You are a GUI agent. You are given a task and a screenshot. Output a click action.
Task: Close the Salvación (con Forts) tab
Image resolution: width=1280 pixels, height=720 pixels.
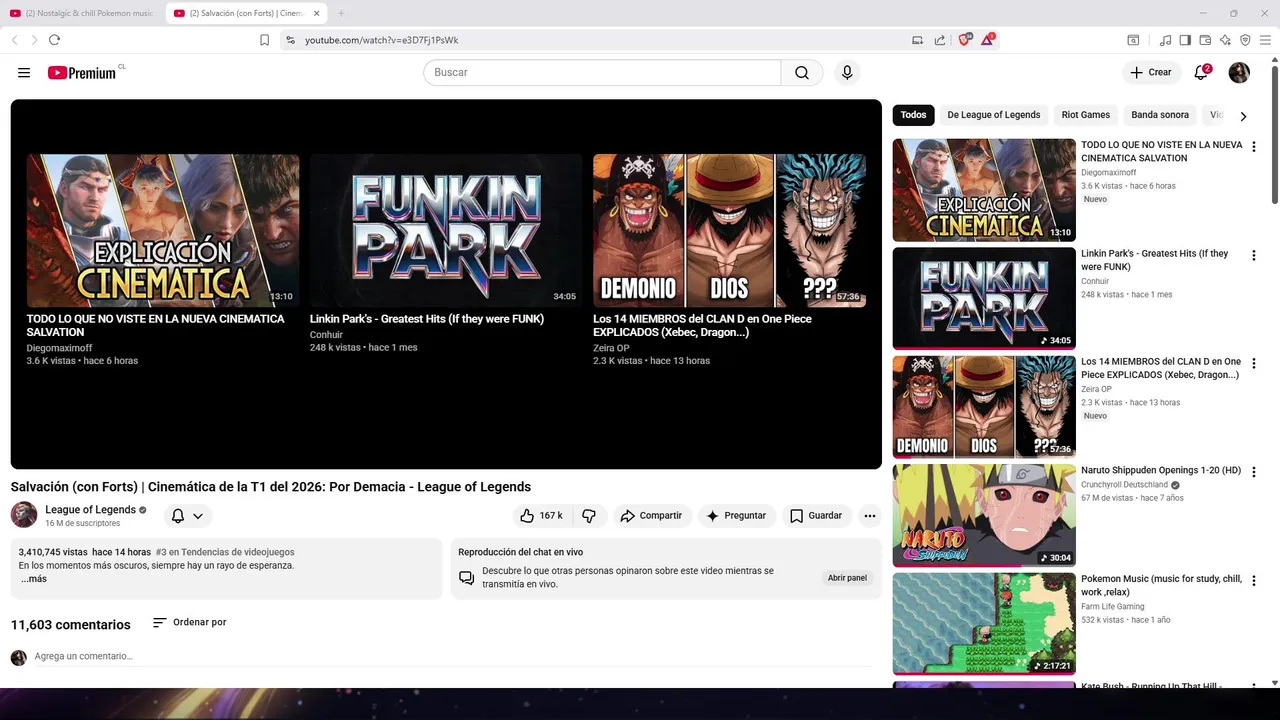click(317, 13)
